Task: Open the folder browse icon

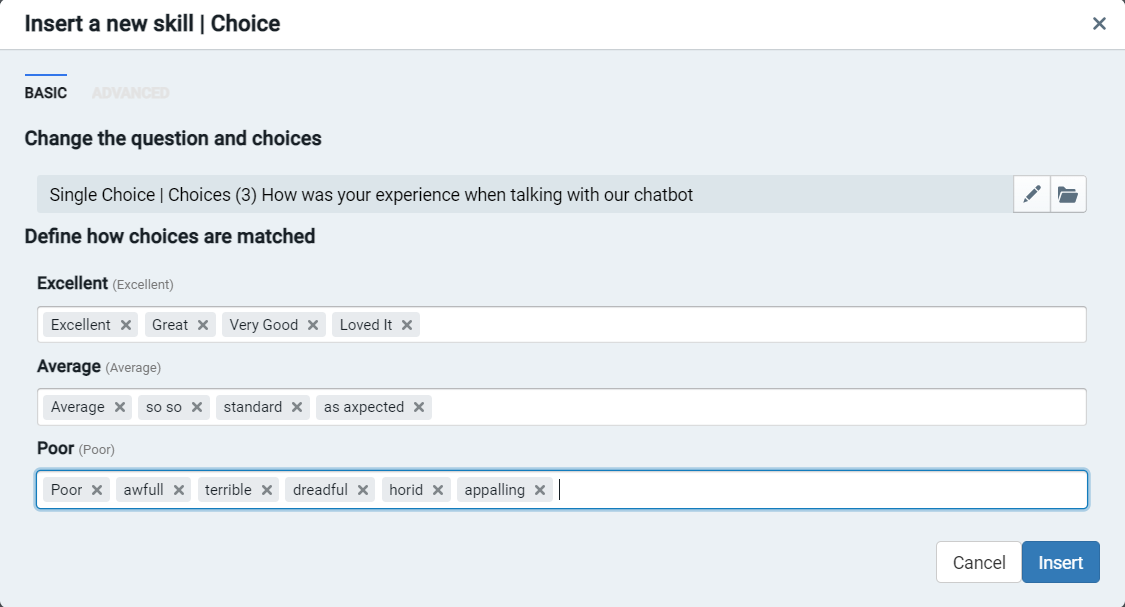Action: click(x=1068, y=194)
